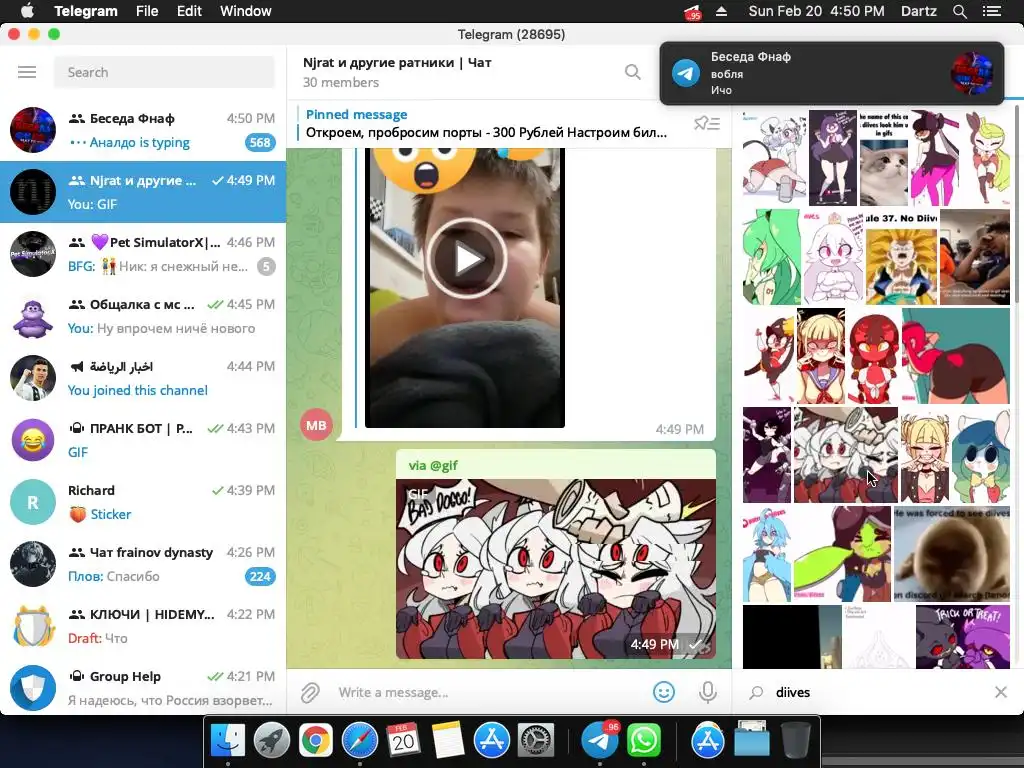
Task: Open the КЛЮЧИ | HIDEMY chat
Action: click(x=143, y=626)
